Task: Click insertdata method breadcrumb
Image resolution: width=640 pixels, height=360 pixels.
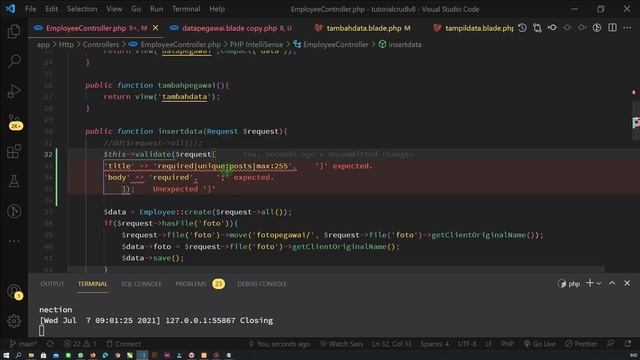Action: coord(400,44)
